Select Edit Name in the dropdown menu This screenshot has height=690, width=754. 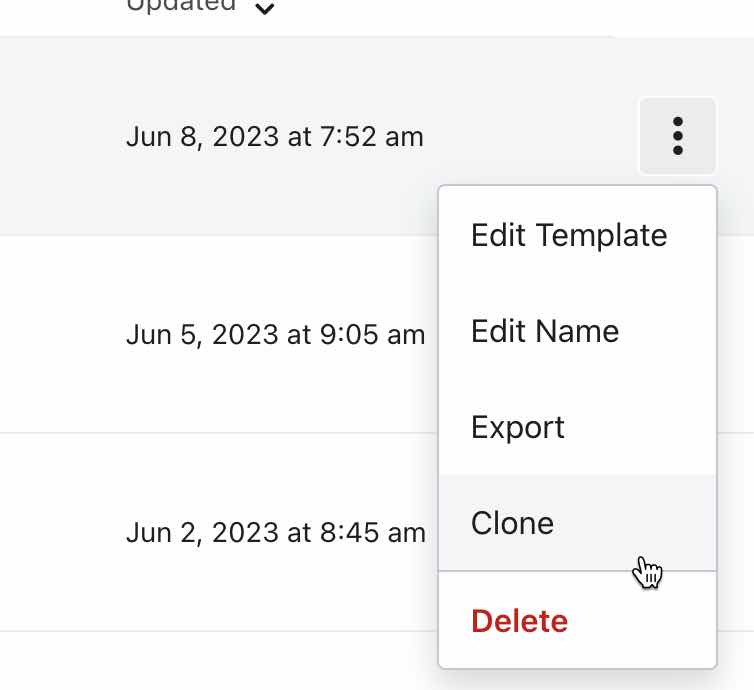[545, 331]
